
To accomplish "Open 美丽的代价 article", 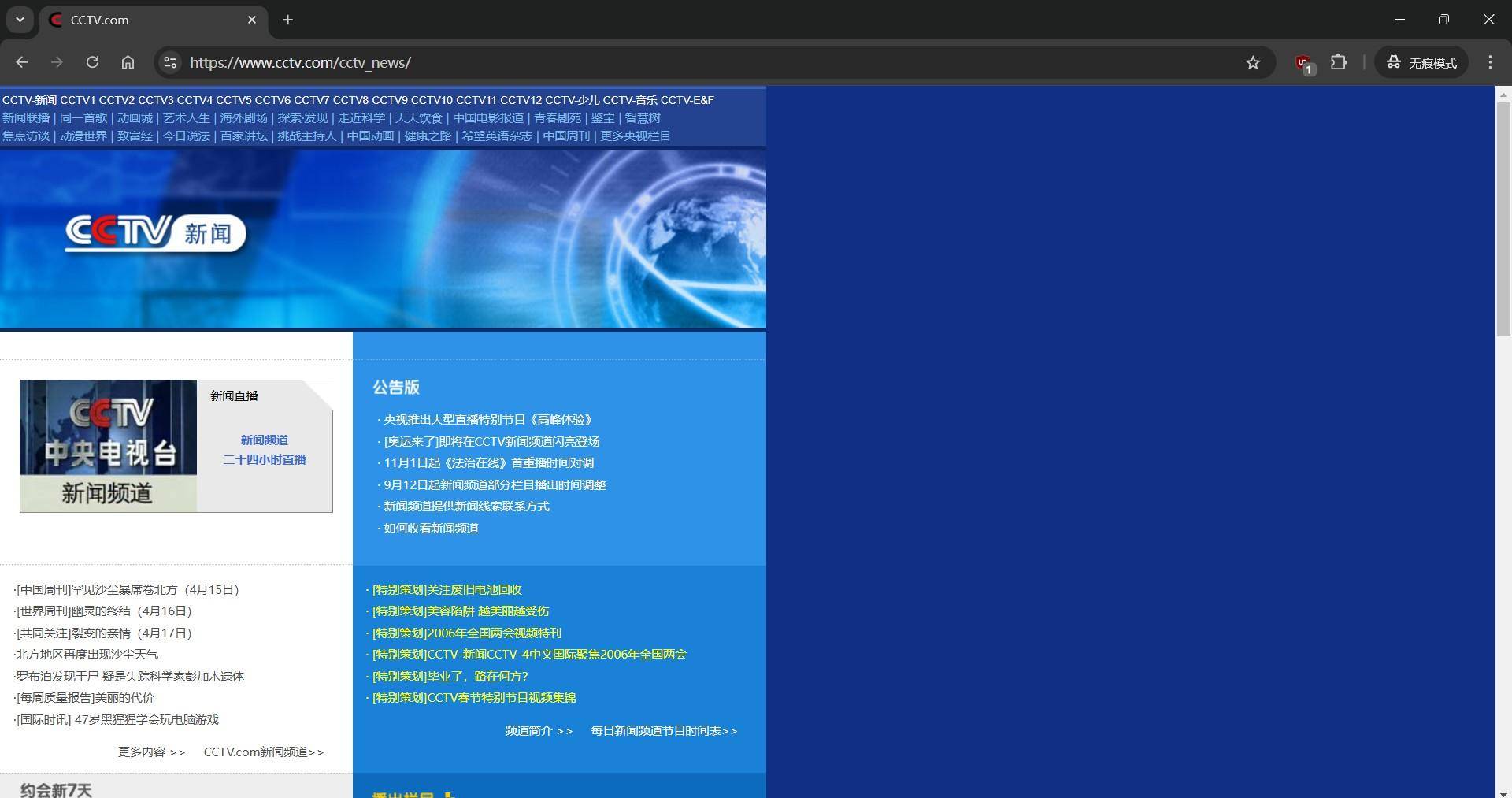I will [x=85, y=698].
